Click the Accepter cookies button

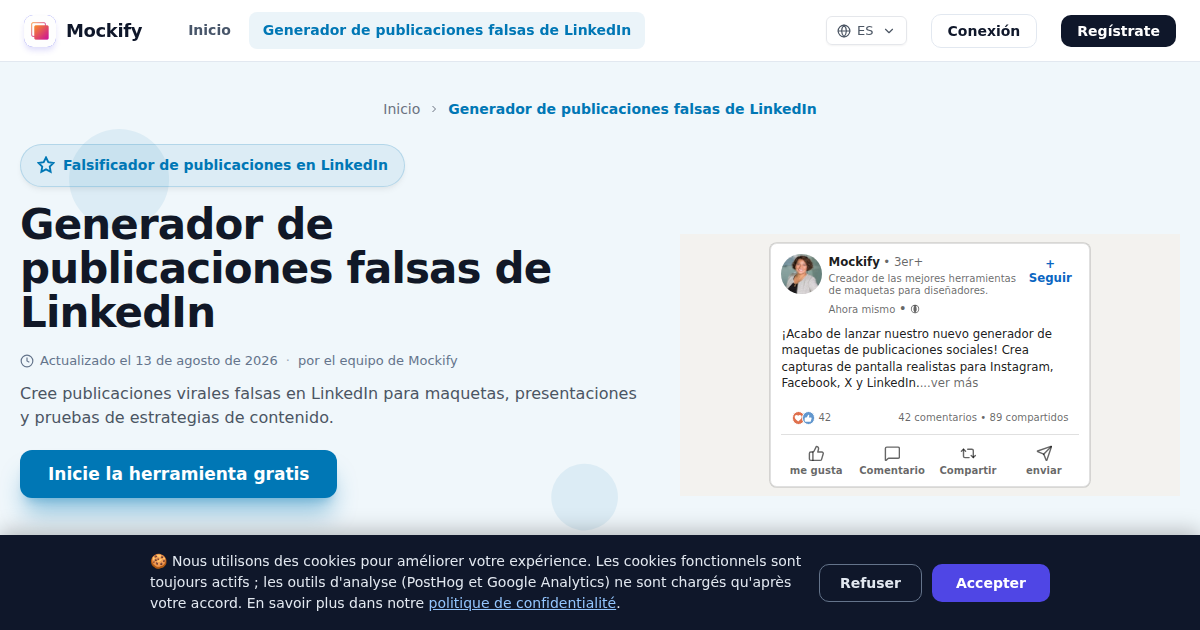[x=991, y=583]
